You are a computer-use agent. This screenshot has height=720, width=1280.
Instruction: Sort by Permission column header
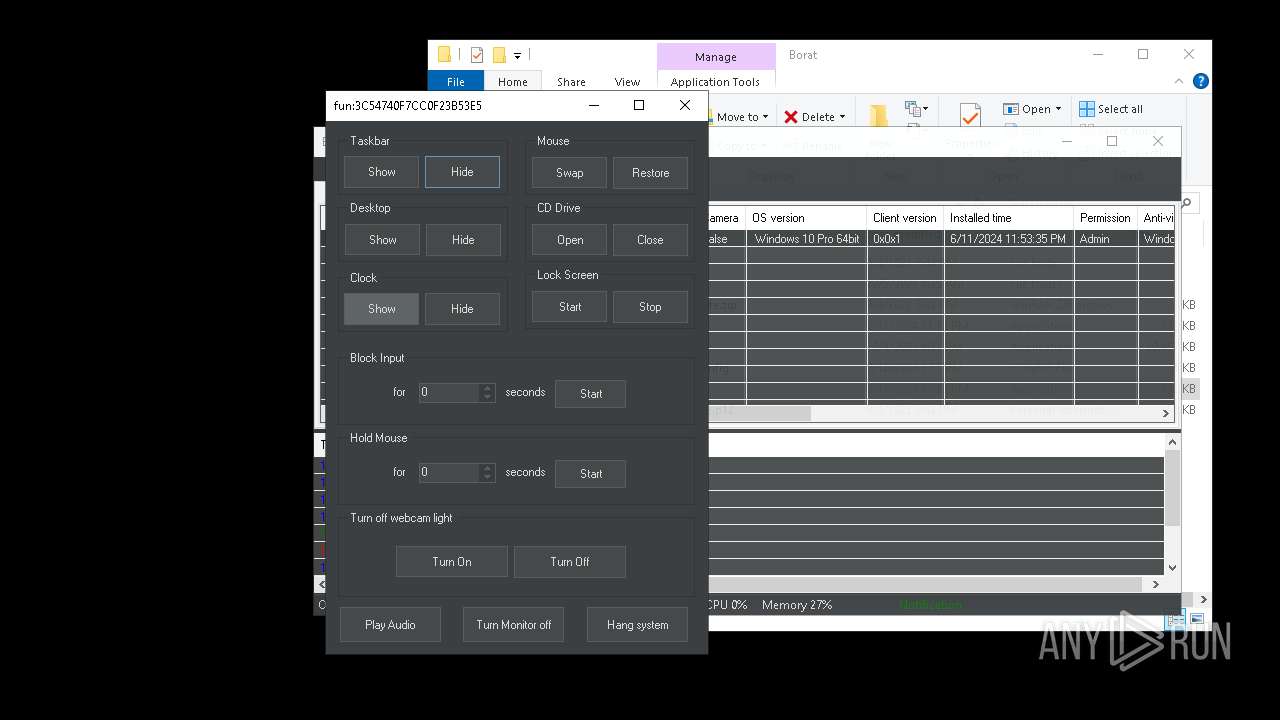1106,218
